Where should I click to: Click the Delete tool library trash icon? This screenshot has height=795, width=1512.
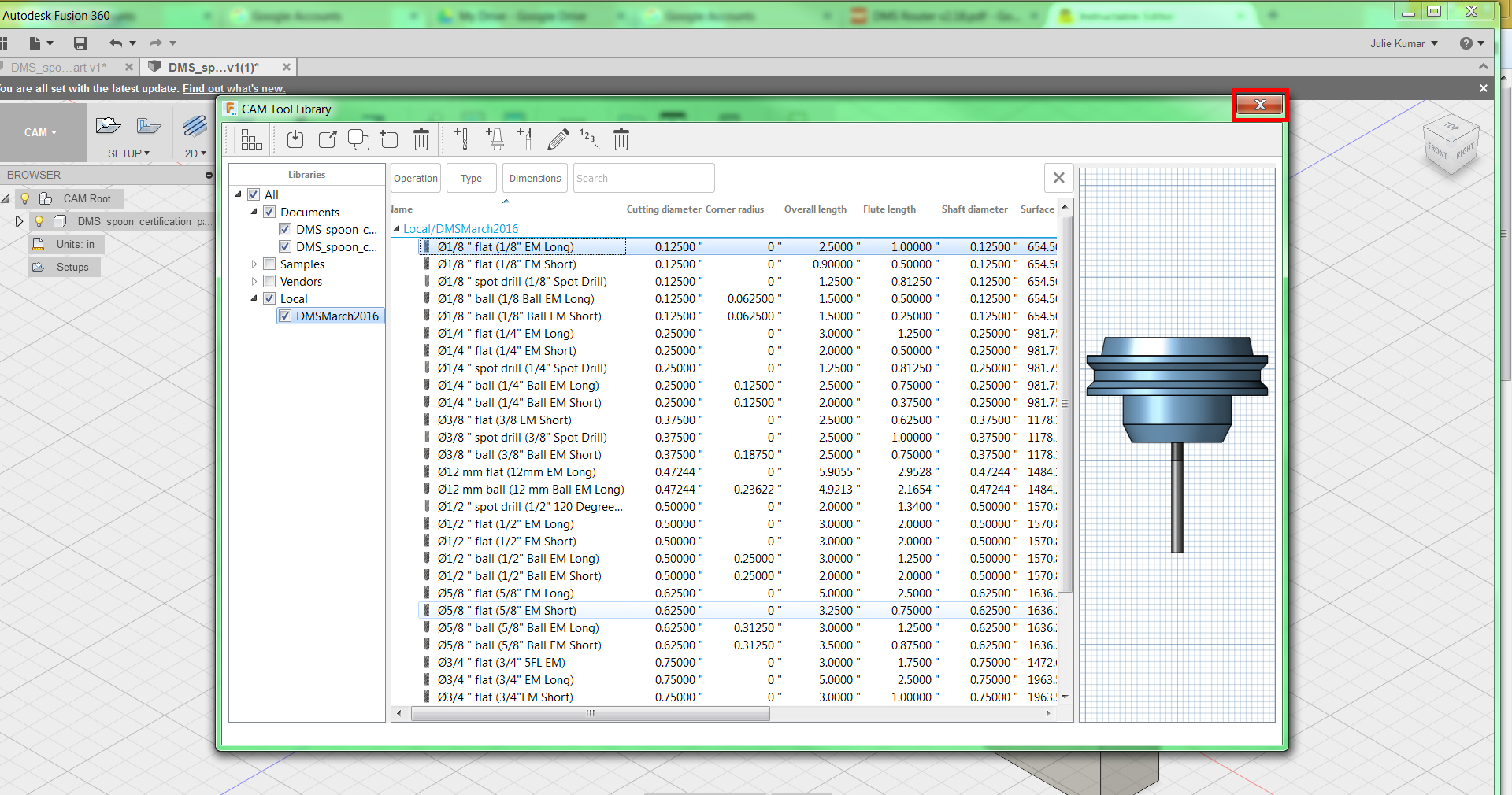coord(421,140)
